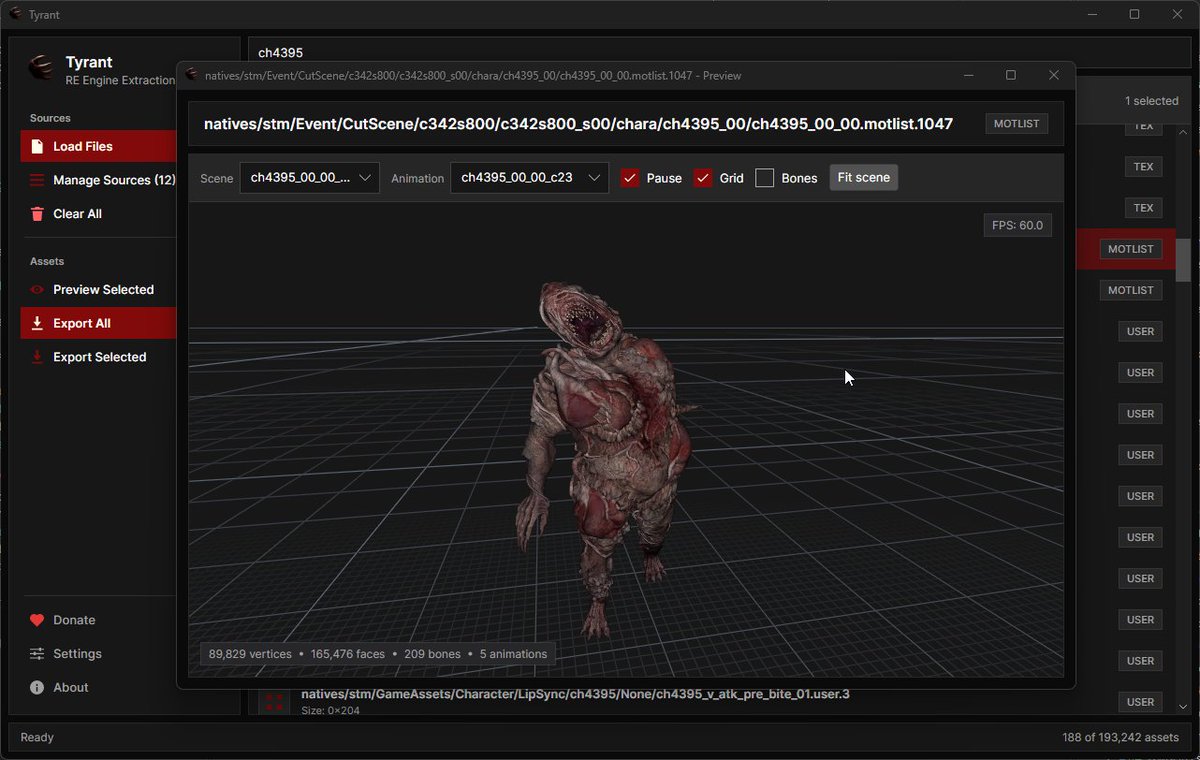Enable the Bones checkbox
Viewport: 1200px width, 760px height.
(765, 178)
